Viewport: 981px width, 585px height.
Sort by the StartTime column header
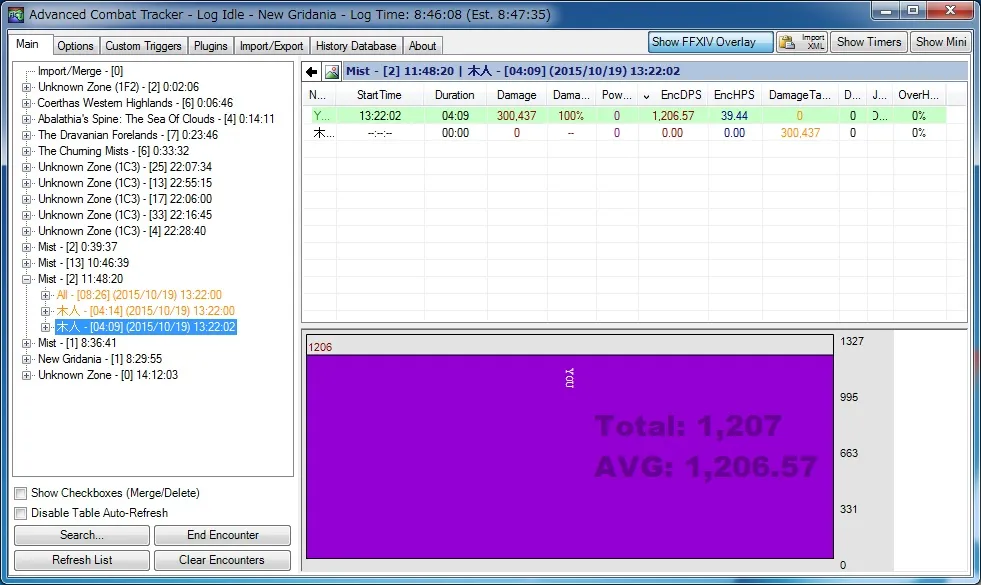[379, 95]
